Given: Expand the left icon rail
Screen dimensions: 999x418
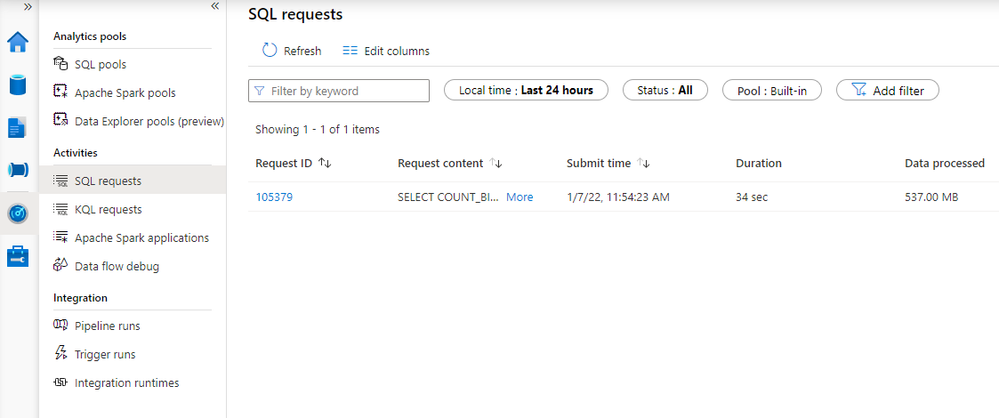Looking at the screenshot, I should [x=28, y=6].
